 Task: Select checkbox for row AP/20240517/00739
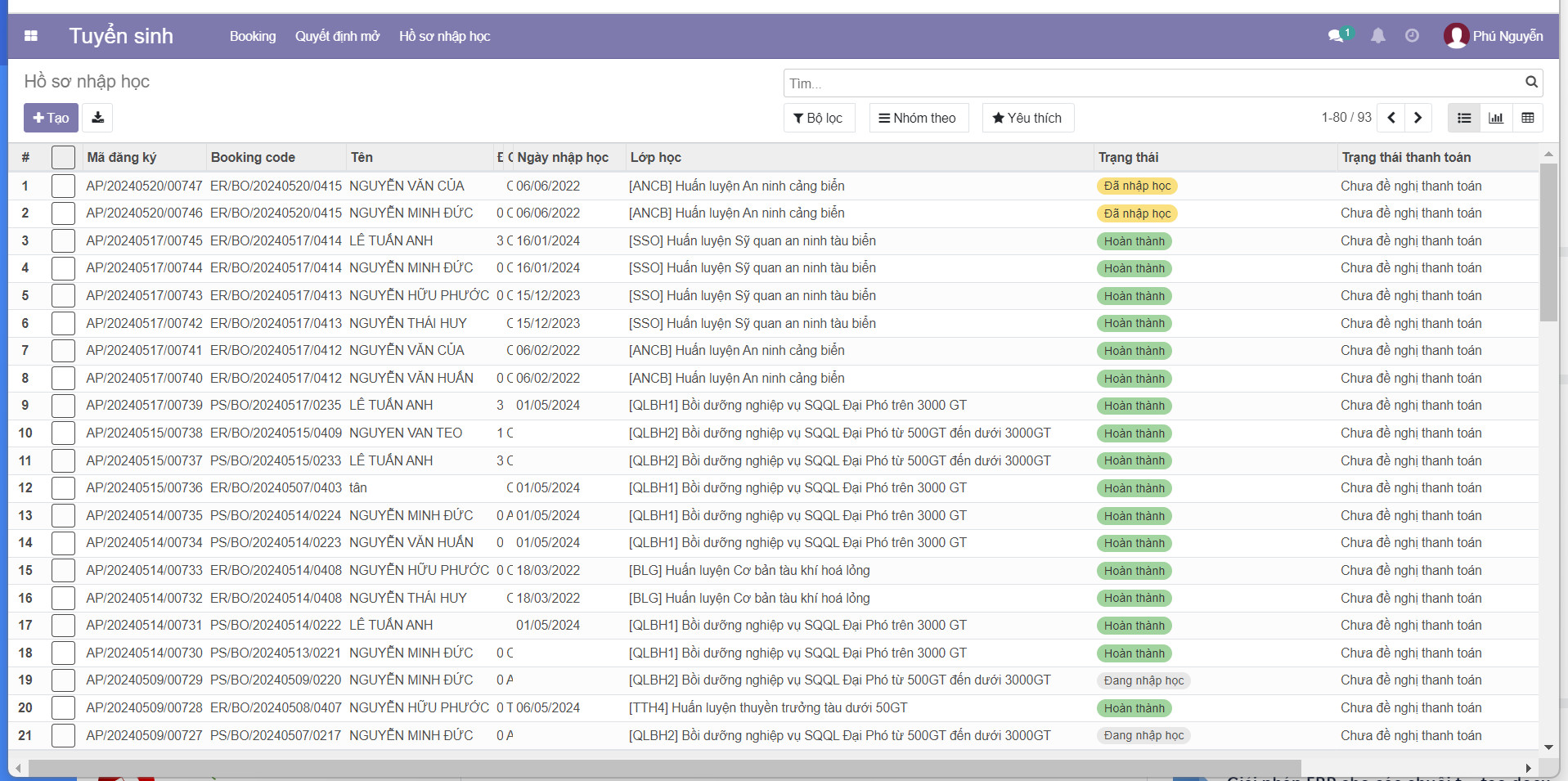pos(63,406)
